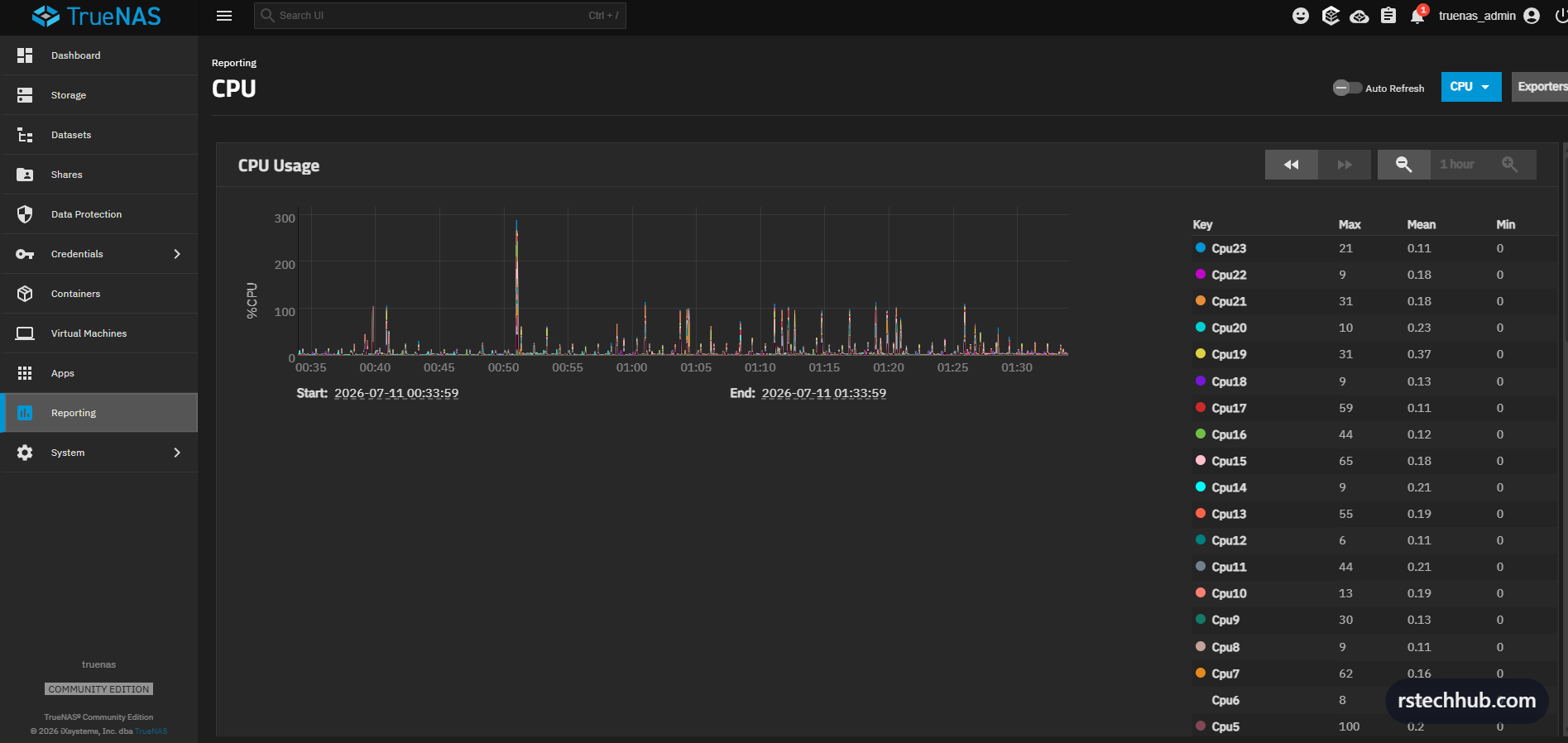This screenshot has width=1568, height=743.
Task: Go to Virtual Machines menu label
Action: (x=89, y=333)
